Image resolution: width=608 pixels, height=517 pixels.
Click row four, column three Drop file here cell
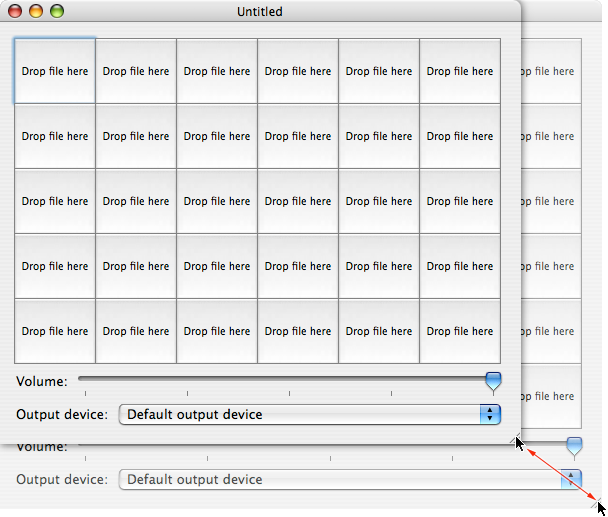click(217, 266)
